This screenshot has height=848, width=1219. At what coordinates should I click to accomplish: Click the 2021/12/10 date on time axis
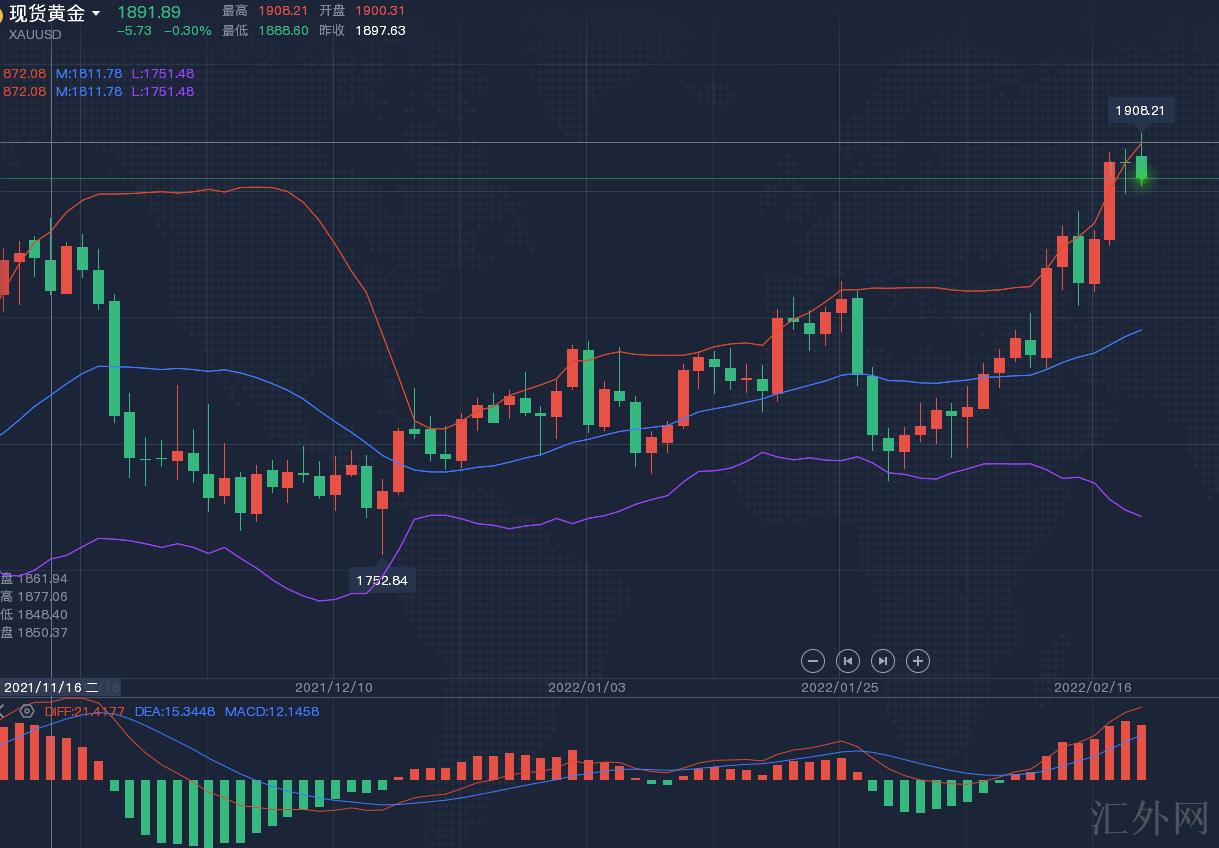click(334, 687)
